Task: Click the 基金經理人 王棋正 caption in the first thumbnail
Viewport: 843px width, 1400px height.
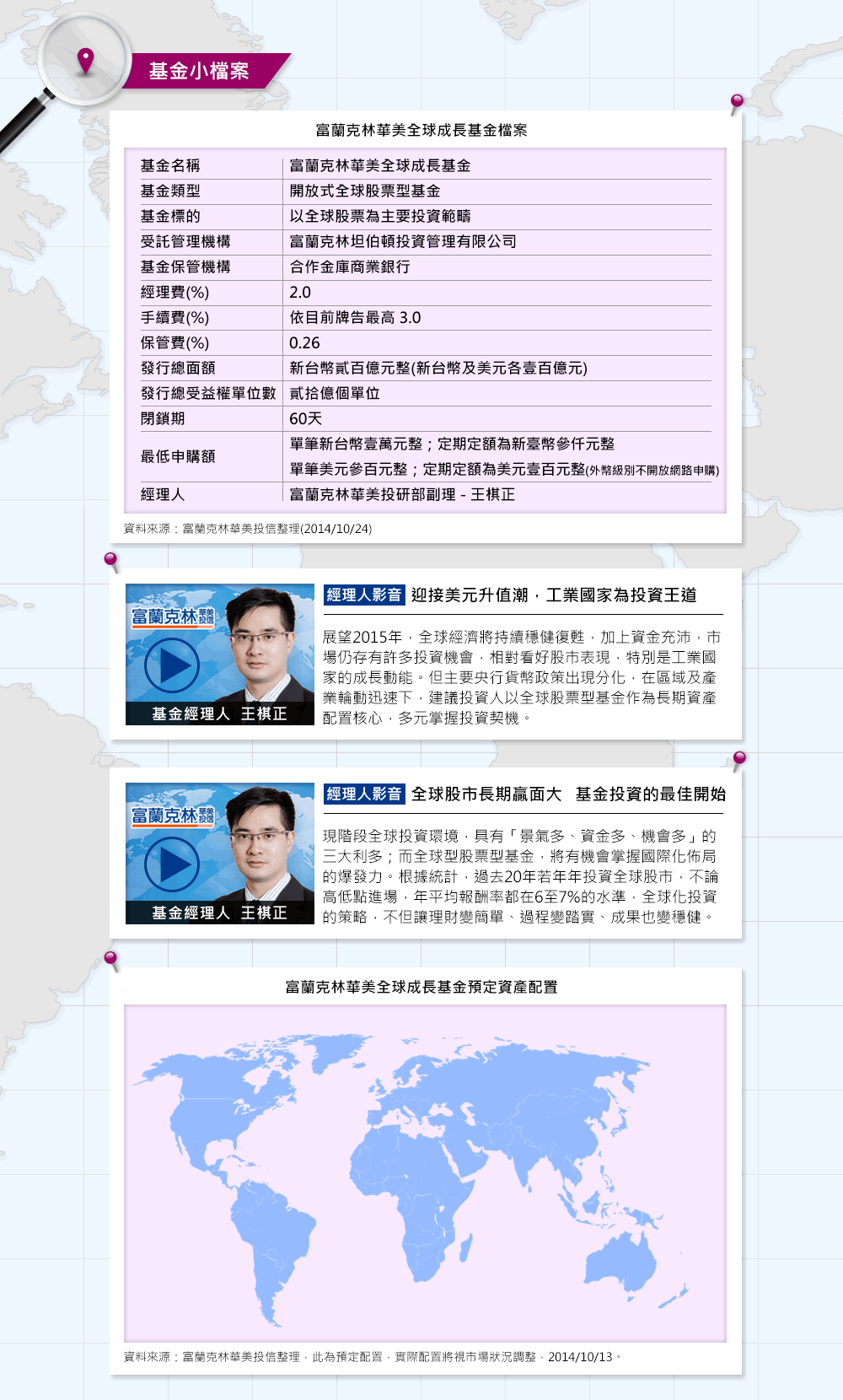Action: [x=219, y=714]
